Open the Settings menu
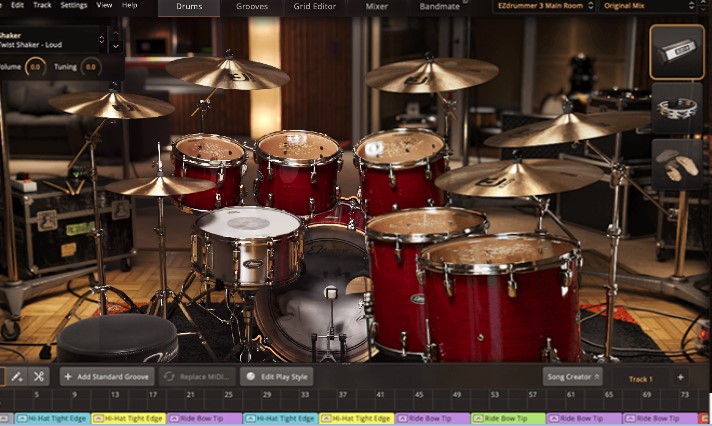The width and height of the screenshot is (712, 426). click(74, 5)
